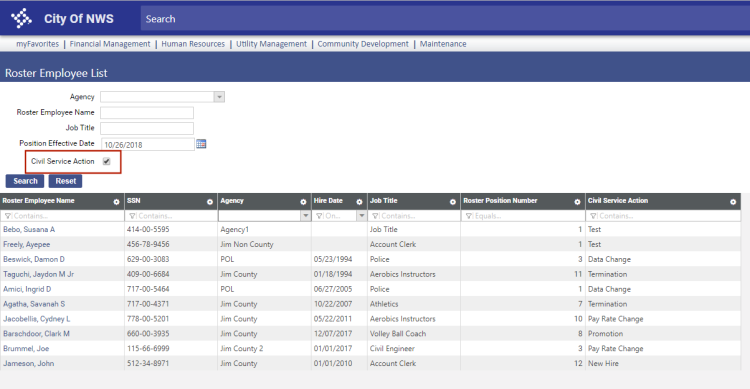
Task: Open the Financial Management menu
Action: tap(110, 44)
